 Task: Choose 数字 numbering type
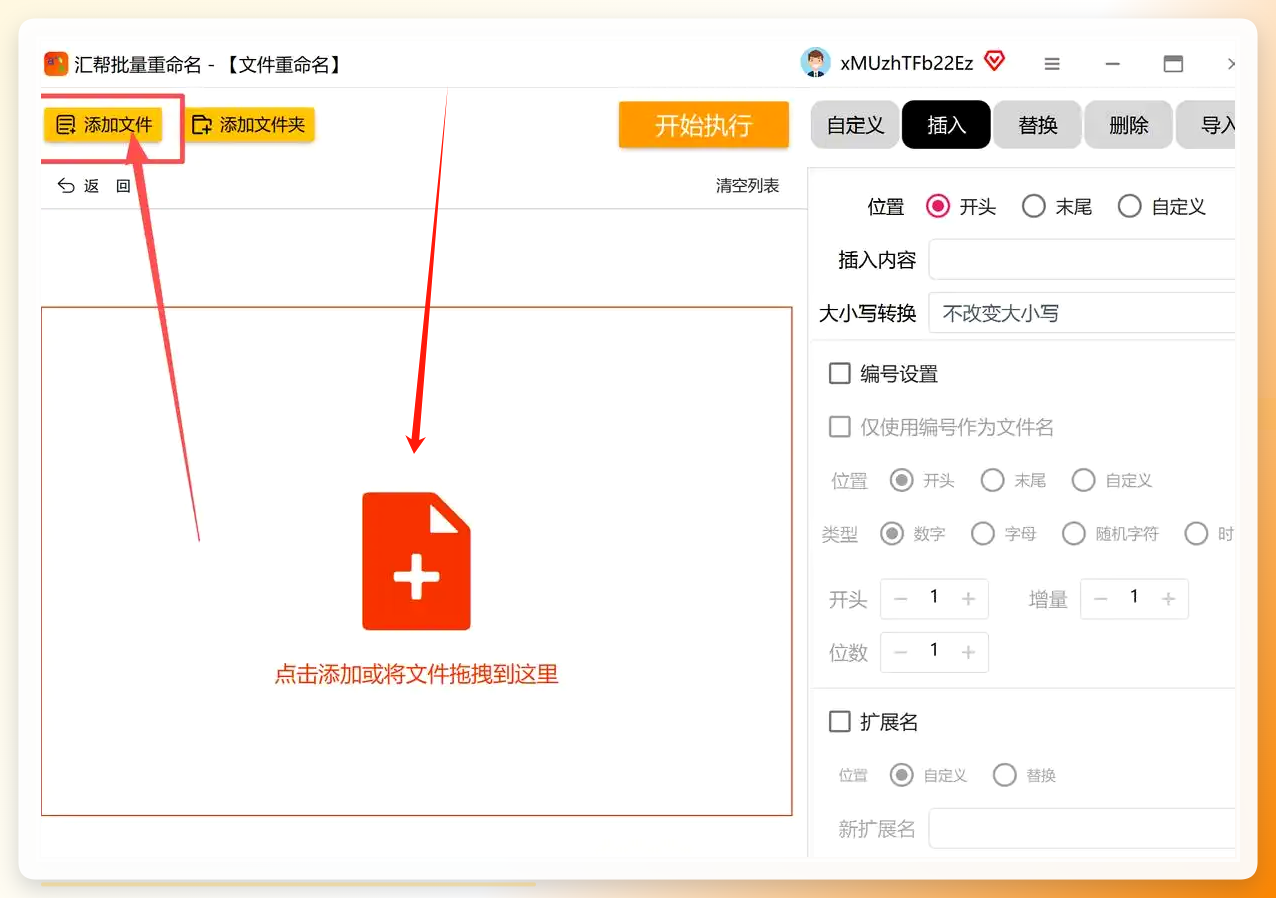coord(892,534)
